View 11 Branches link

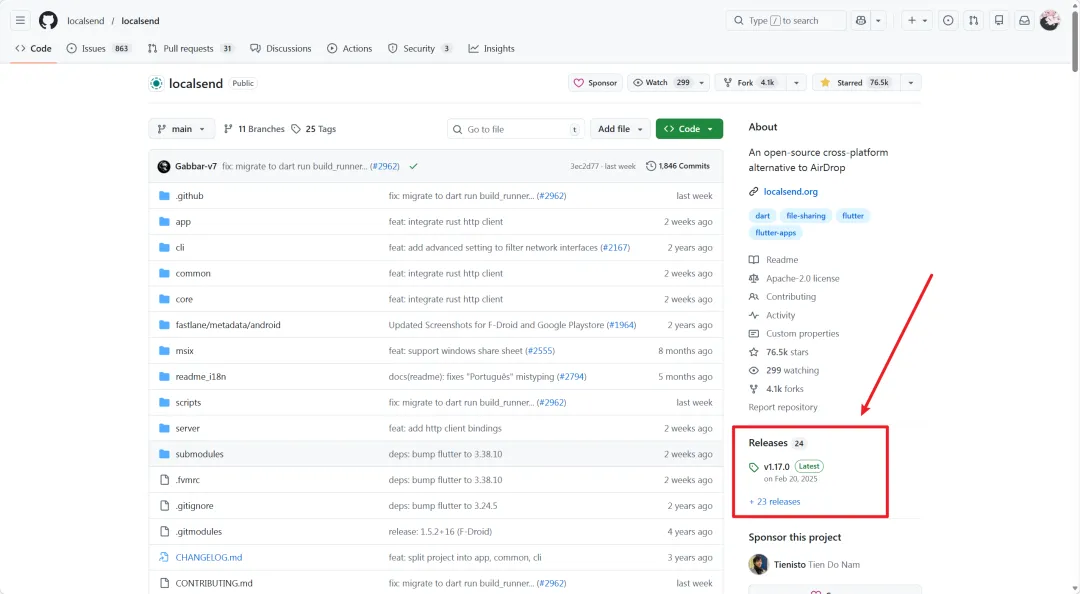click(x=254, y=129)
